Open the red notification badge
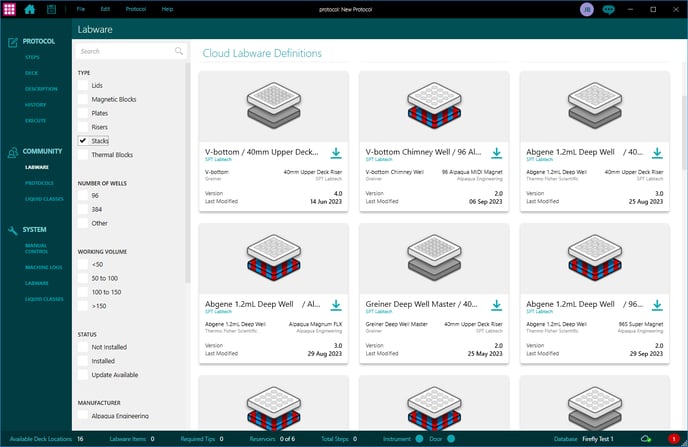The width and height of the screenshot is (688, 447). tap(674, 439)
